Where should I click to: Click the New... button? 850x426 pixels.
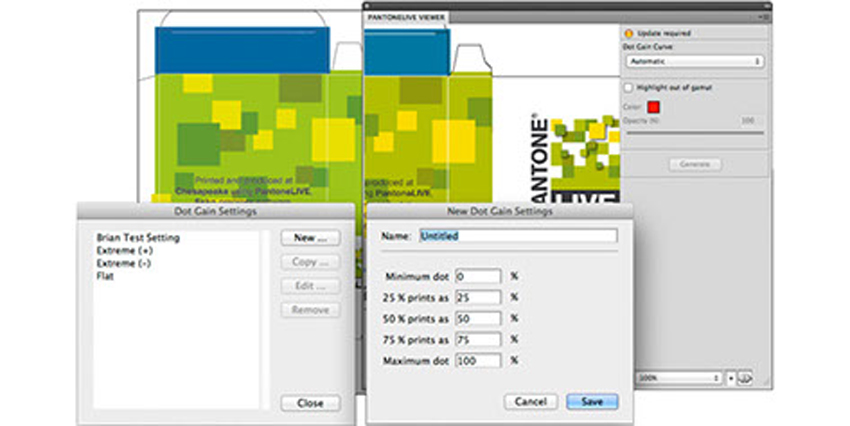click(x=310, y=238)
